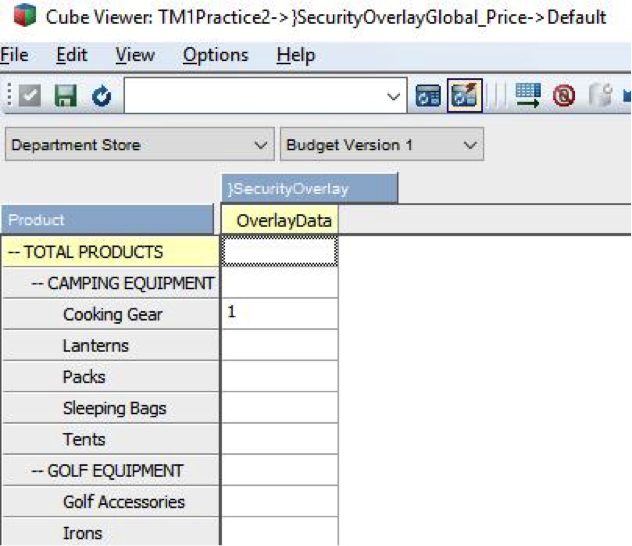Click the }SecurityOverlay dimension button
Screen dimensions: 632x546
pos(310,188)
